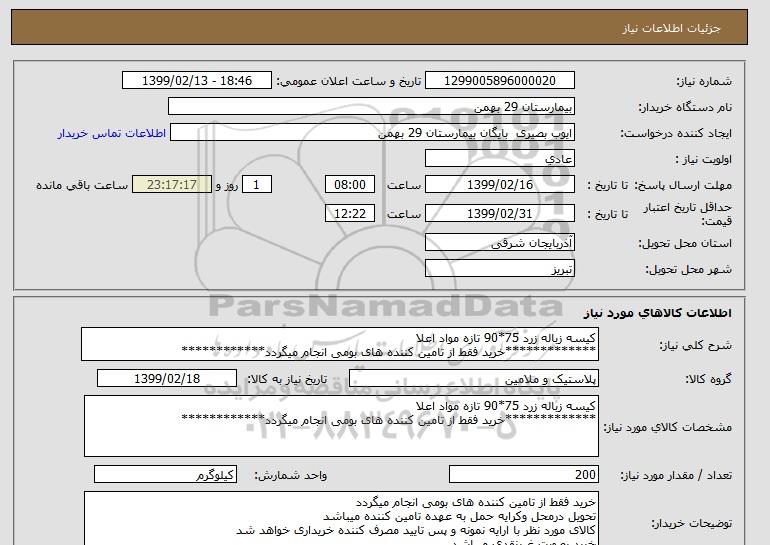
Task: Click the buyer name field بیمارستان 29 بهمن
Action: click(371, 107)
